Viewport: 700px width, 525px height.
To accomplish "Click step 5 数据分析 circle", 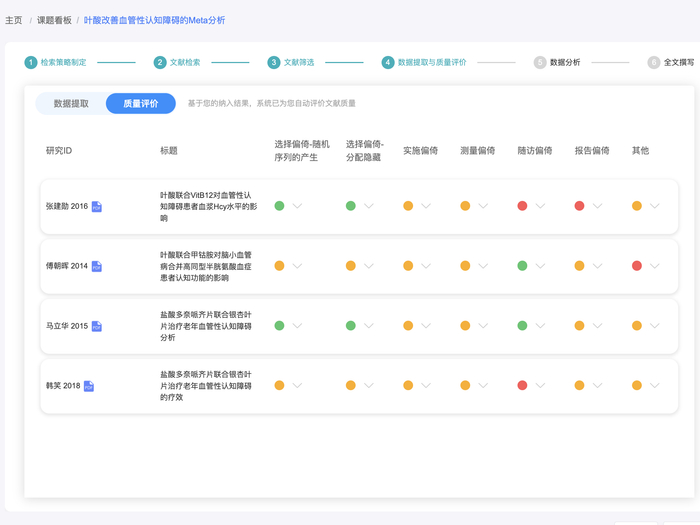I will coord(540,62).
